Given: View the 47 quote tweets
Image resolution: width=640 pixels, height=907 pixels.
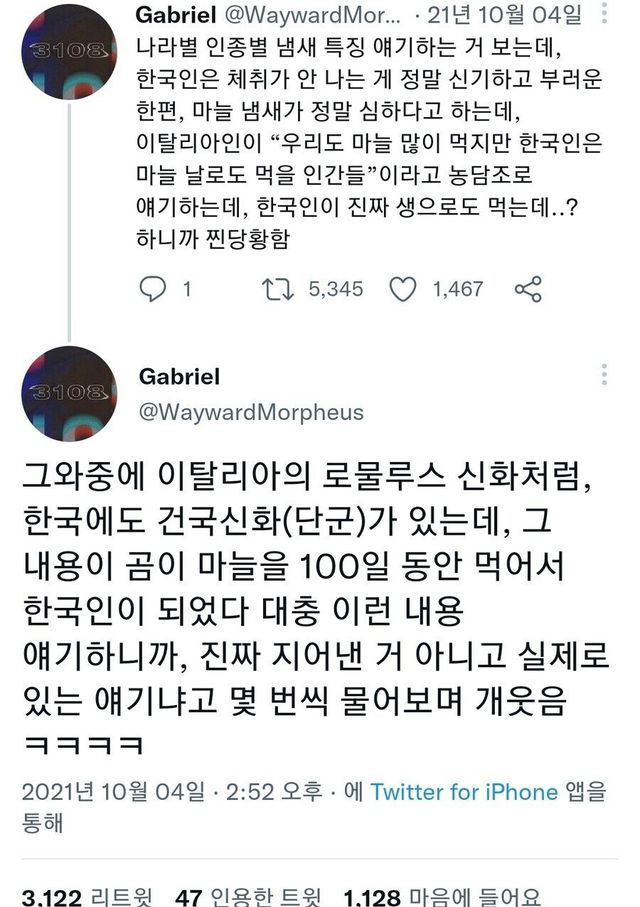Looking at the screenshot, I should (248, 896).
